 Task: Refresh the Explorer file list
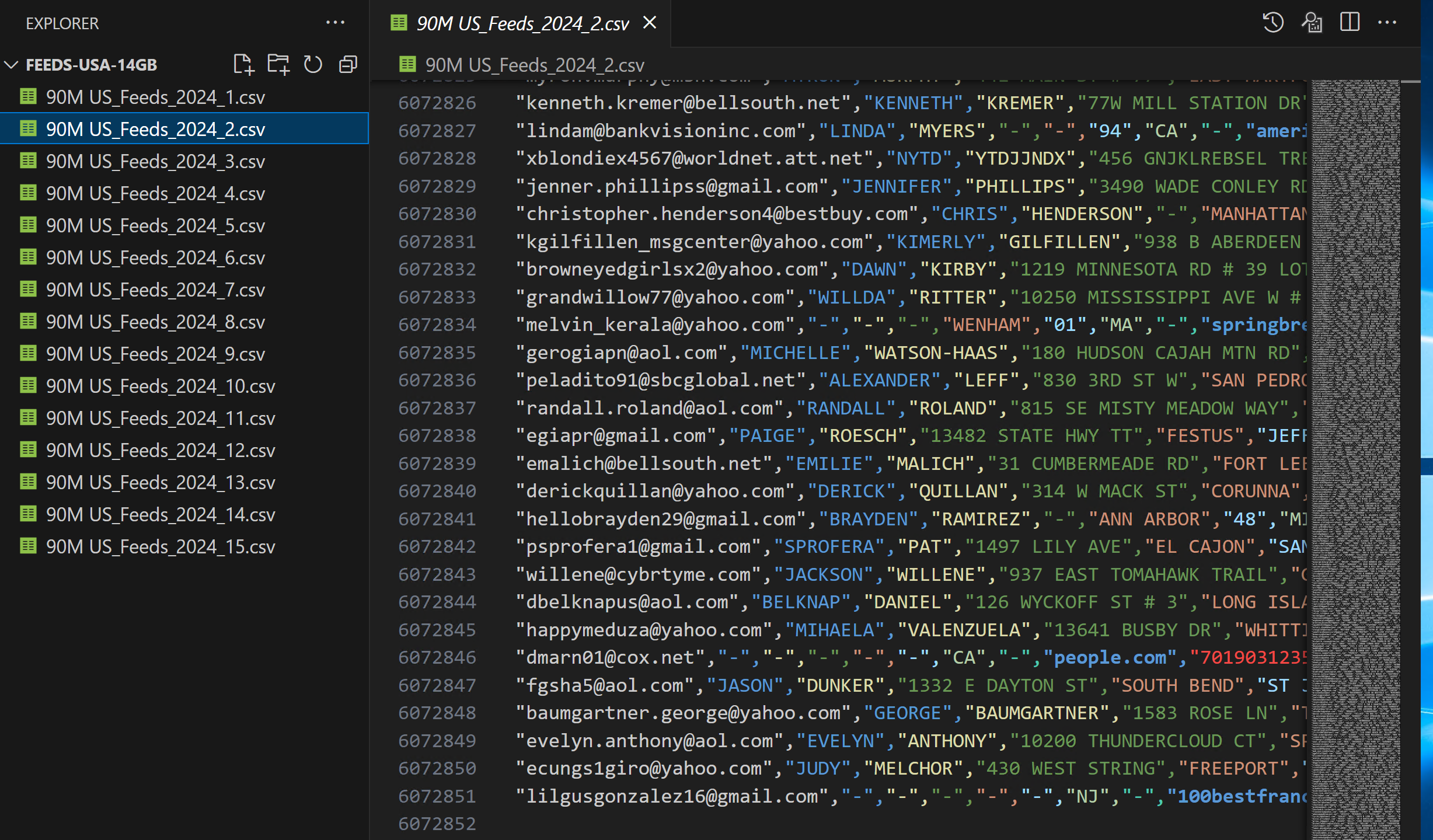point(313,64)
